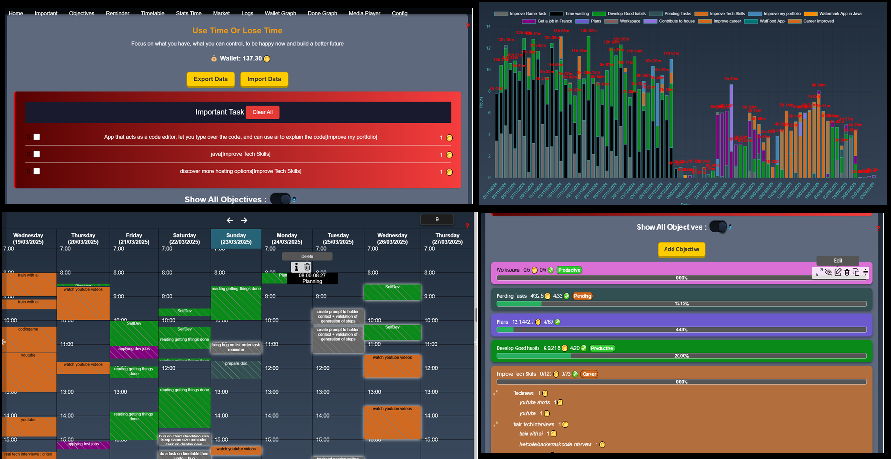The width and height of the screenshot is (891, 459).
Task: Click the Import Data button
Action: click(264, 79)
